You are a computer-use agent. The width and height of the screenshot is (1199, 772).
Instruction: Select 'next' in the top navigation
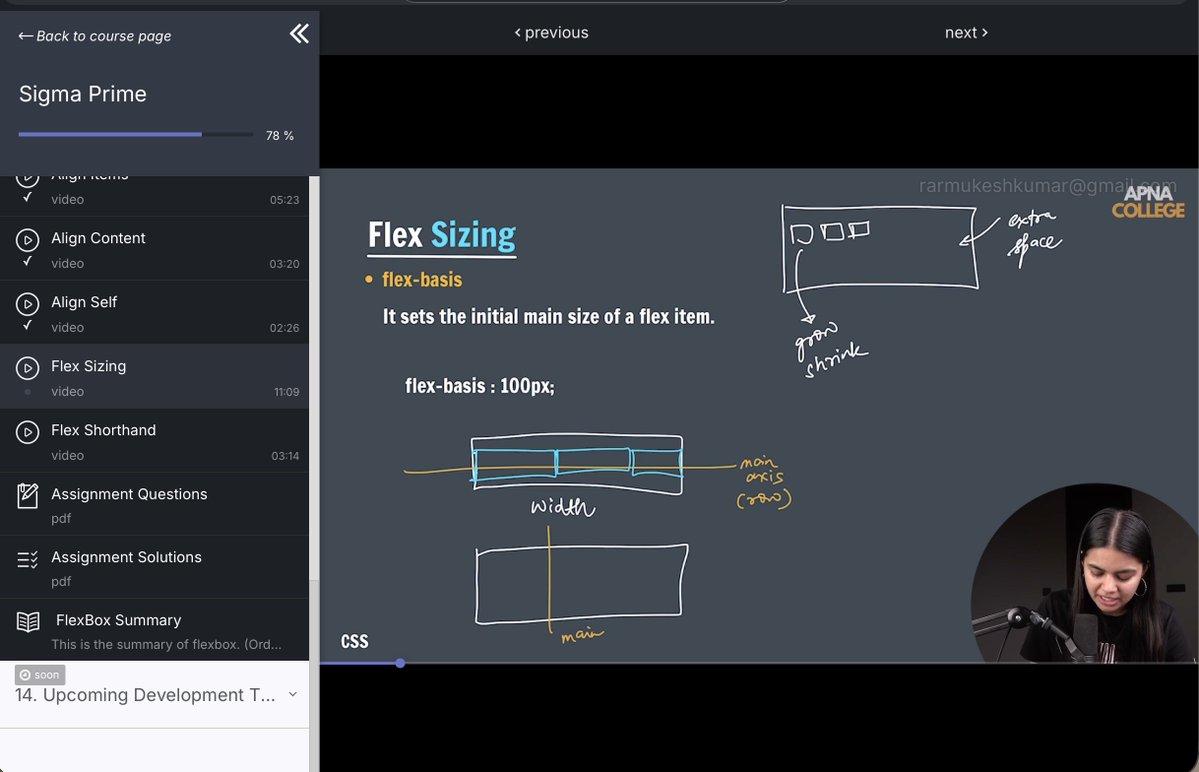click(964, 31)
